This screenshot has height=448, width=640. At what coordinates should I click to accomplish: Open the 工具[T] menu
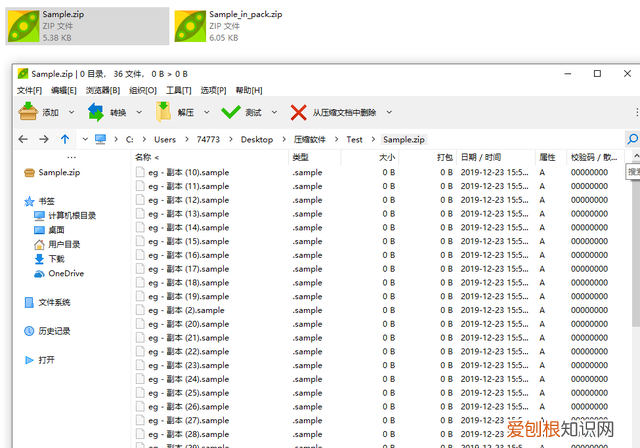pyautogui.click(x=178, y=90)
